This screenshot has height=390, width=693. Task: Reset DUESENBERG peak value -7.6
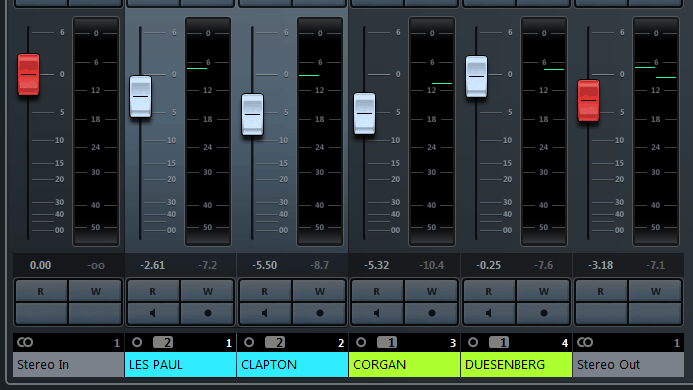point(543,265)
